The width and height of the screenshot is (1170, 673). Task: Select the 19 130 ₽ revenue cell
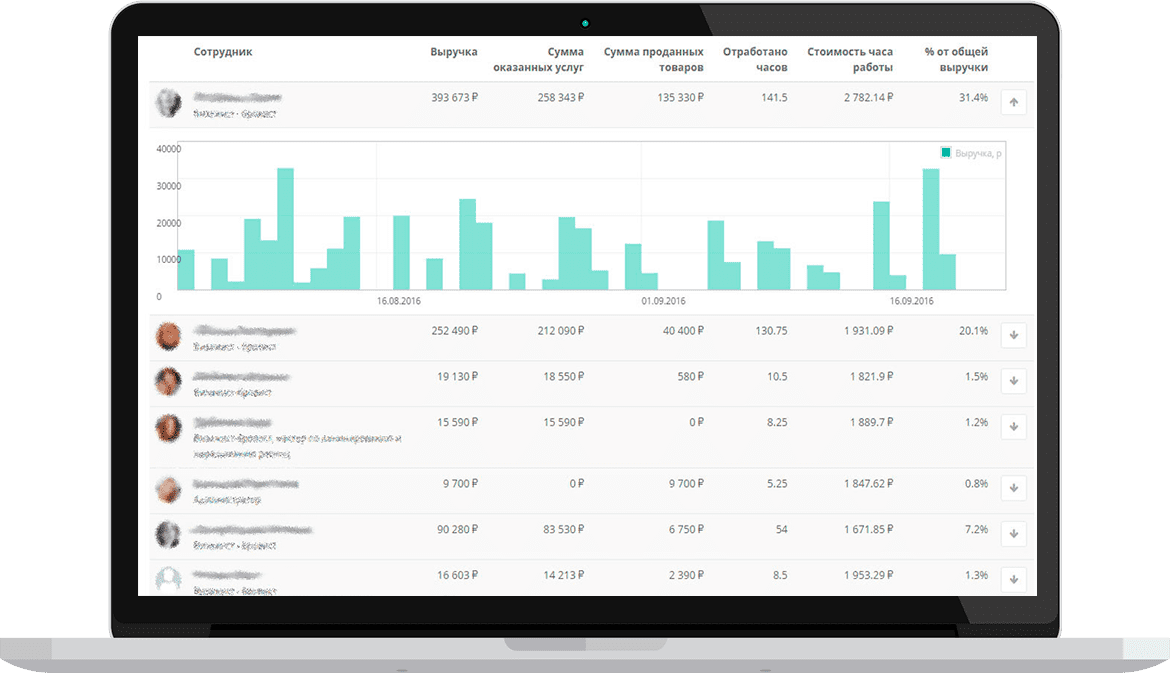click(x=457, y=377)
